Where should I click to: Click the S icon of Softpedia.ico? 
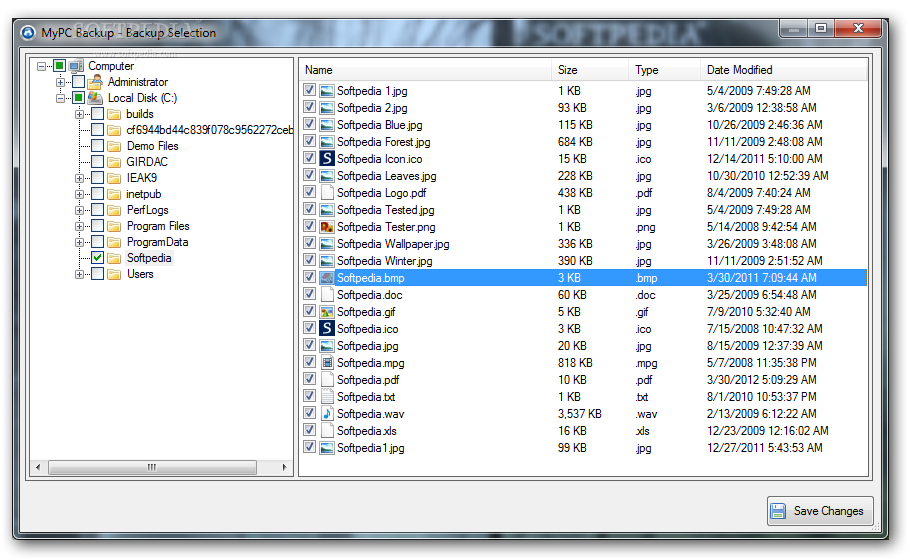pos(327,329)
